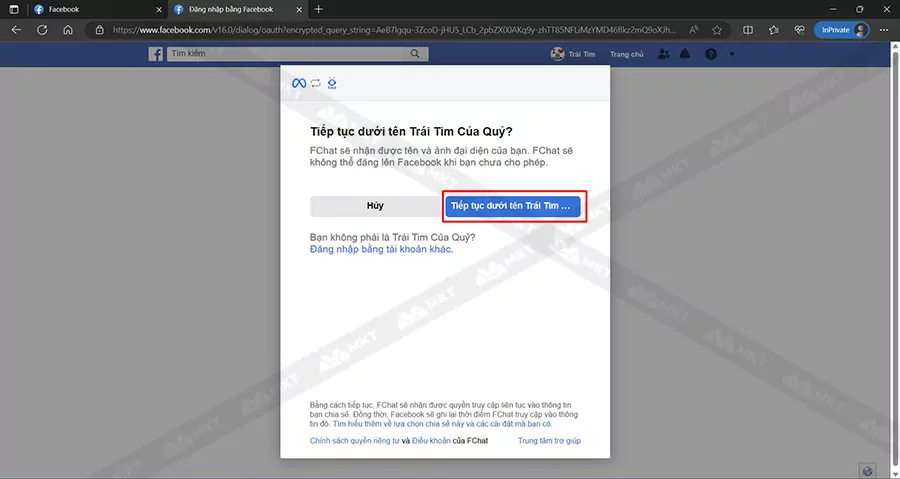This screenshot has height=479, width=900.
Task: Open browser settings ellipsis menu
Action: tap(884, 30)
